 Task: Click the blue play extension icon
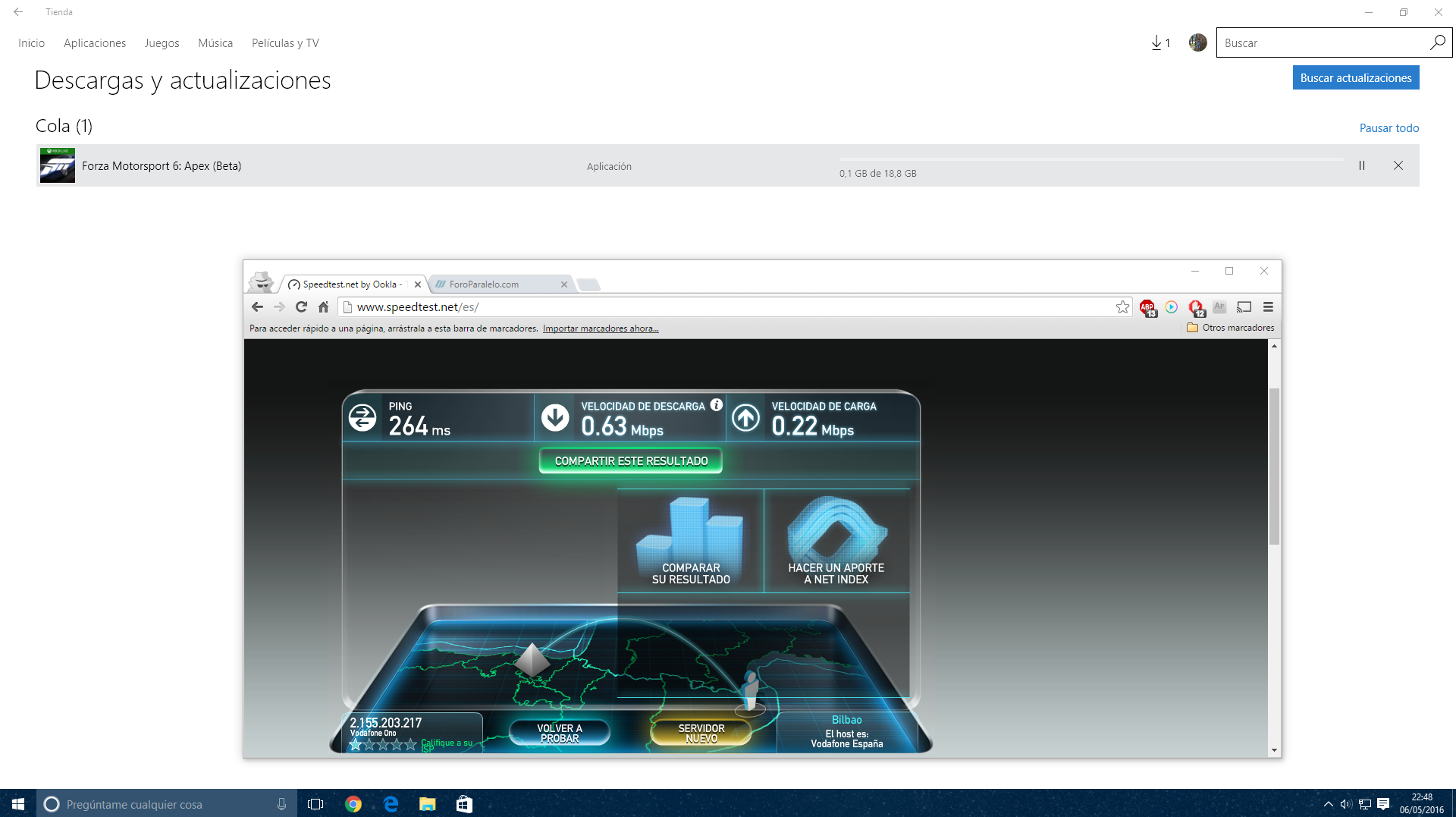(x=1172, y=306)
